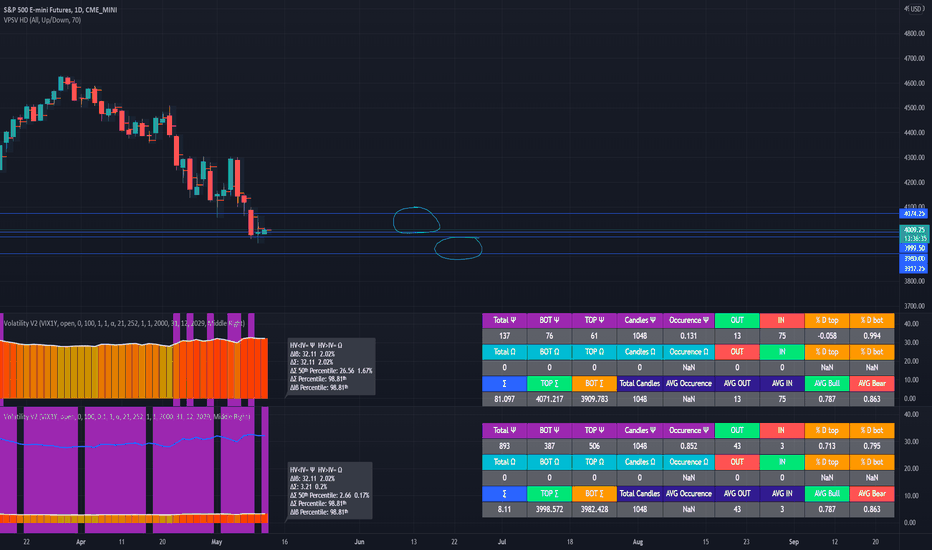
Task: Click the 16 date on time axis
Action: click(x=285, y=542)
